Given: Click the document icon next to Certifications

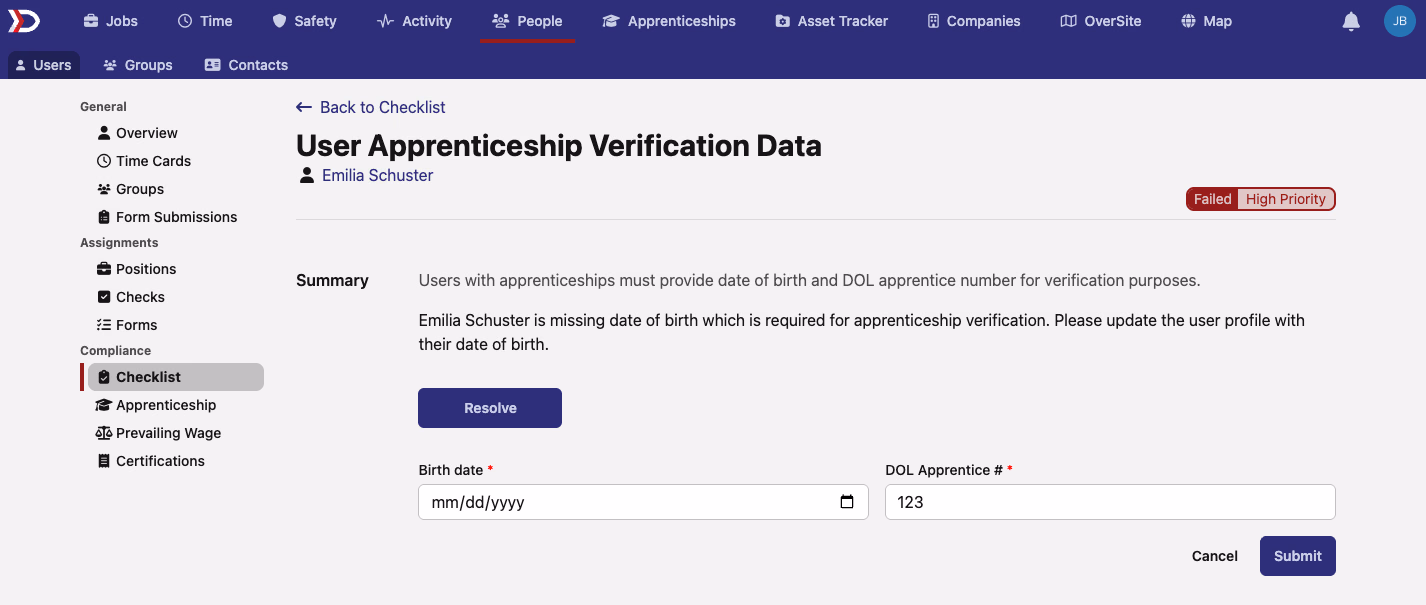Looking at the screenshot, I should 104,461.
